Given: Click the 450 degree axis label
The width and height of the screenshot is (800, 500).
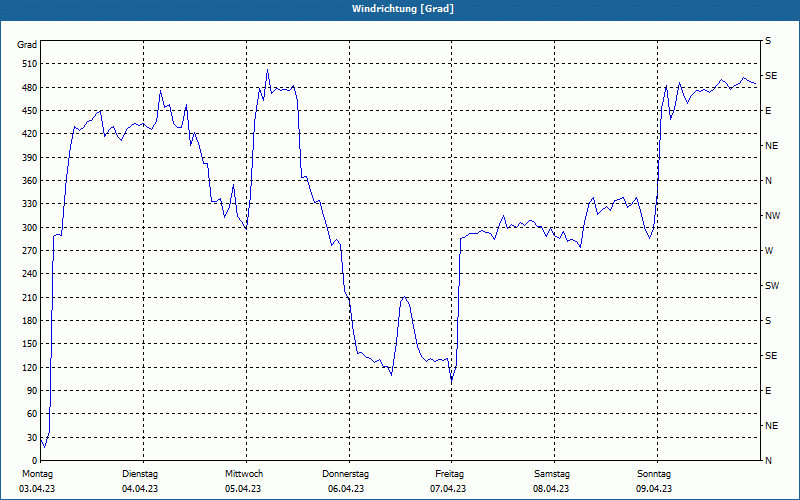Looking at the screenshot, I should pyautogui.click(x=30, y=111).
